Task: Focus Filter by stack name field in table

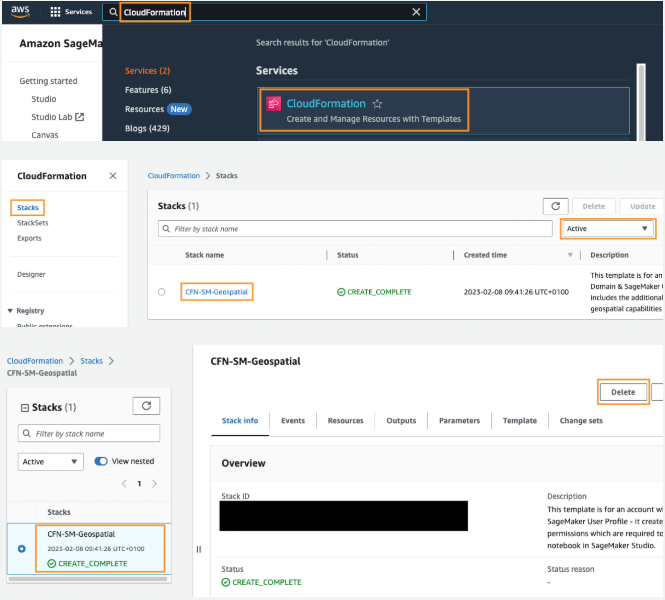Action: 355,229
